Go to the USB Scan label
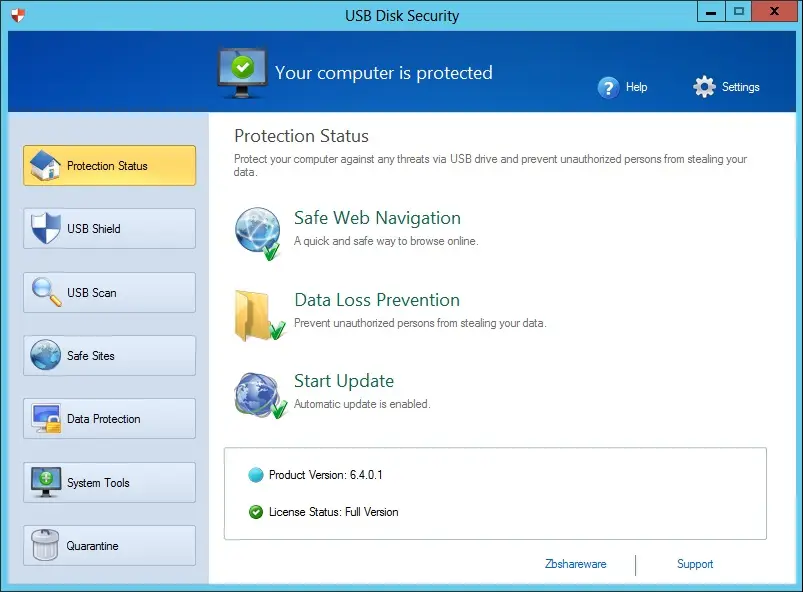Viewport: 803px width, 592px height. pos(92,292)
